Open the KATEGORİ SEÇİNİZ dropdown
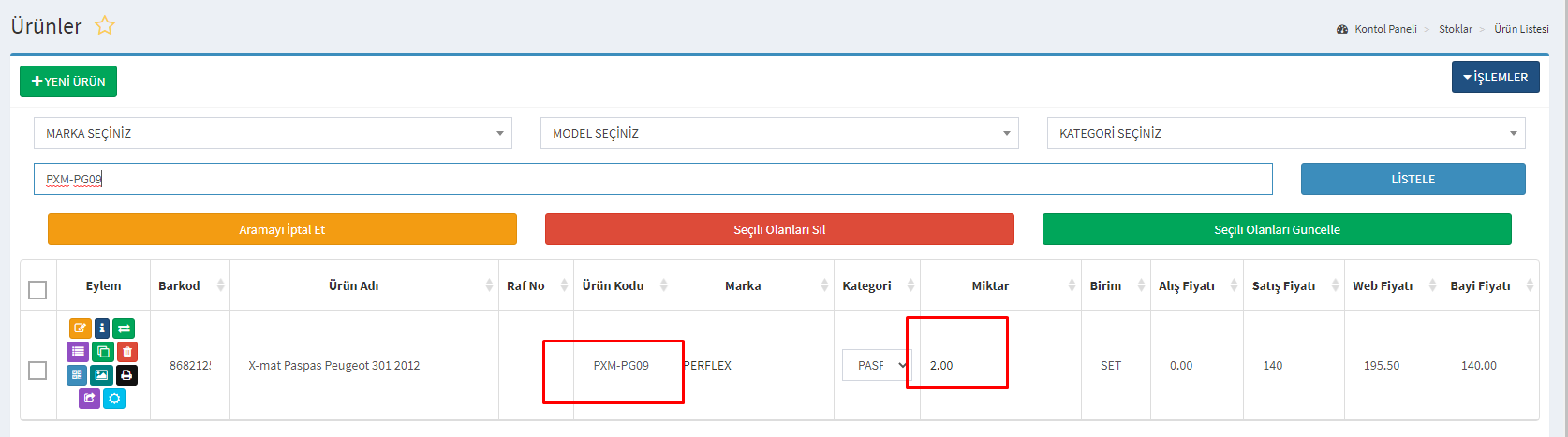1568x437 pixels. click(1285, 133)
